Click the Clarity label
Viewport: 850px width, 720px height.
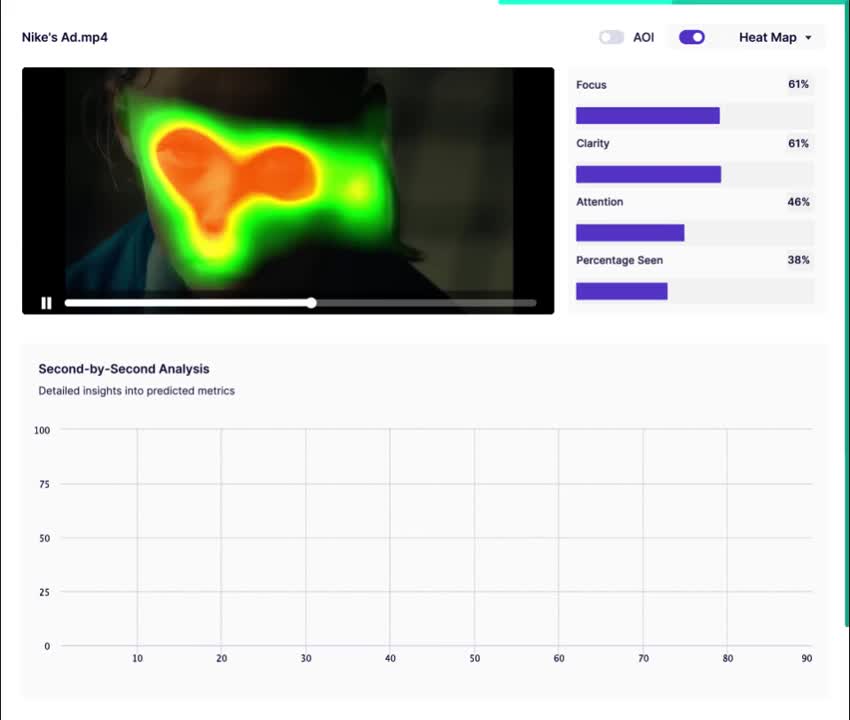pos(593,143)
